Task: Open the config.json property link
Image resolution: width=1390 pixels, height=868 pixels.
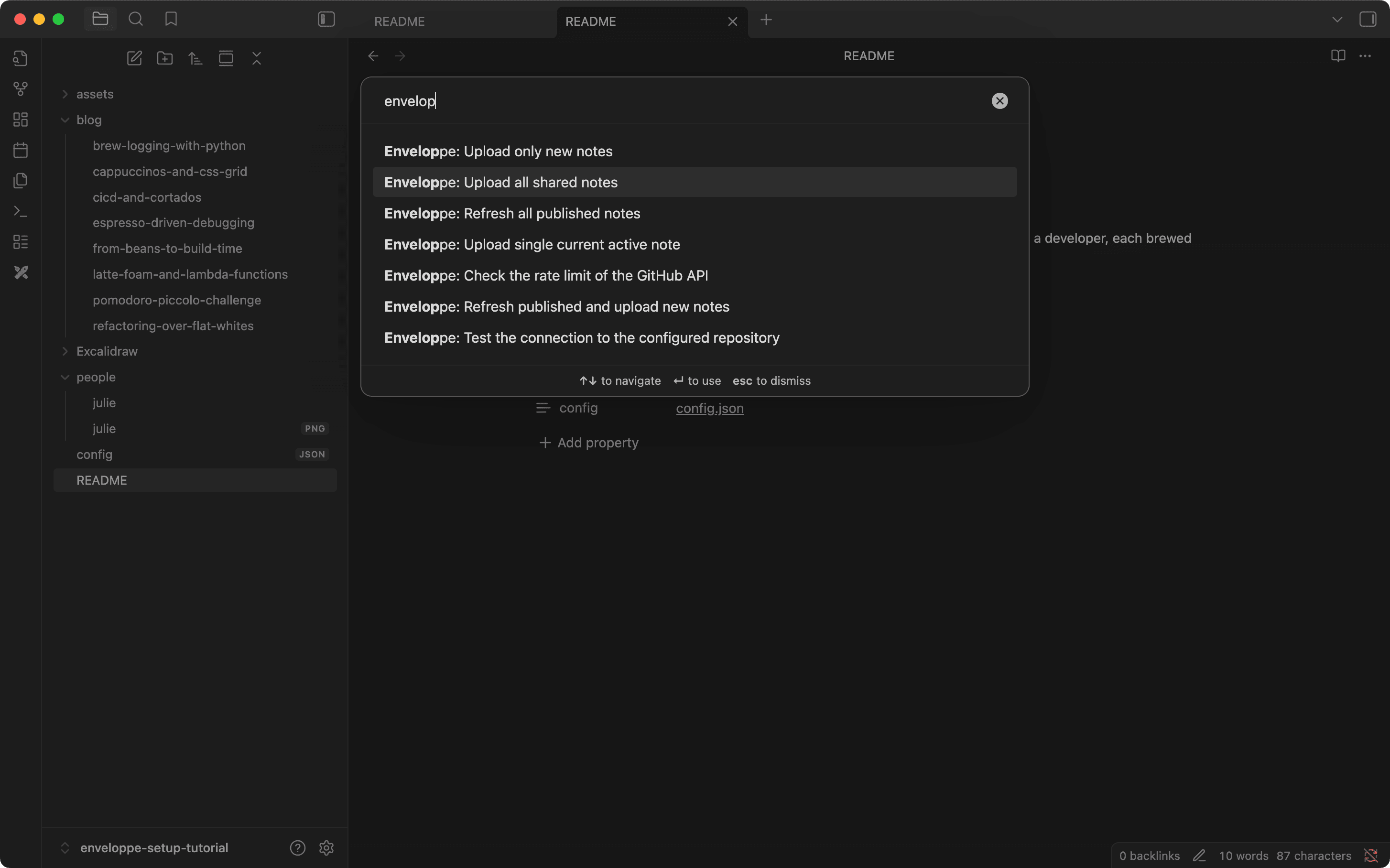Action: click(x=710, y=408)
